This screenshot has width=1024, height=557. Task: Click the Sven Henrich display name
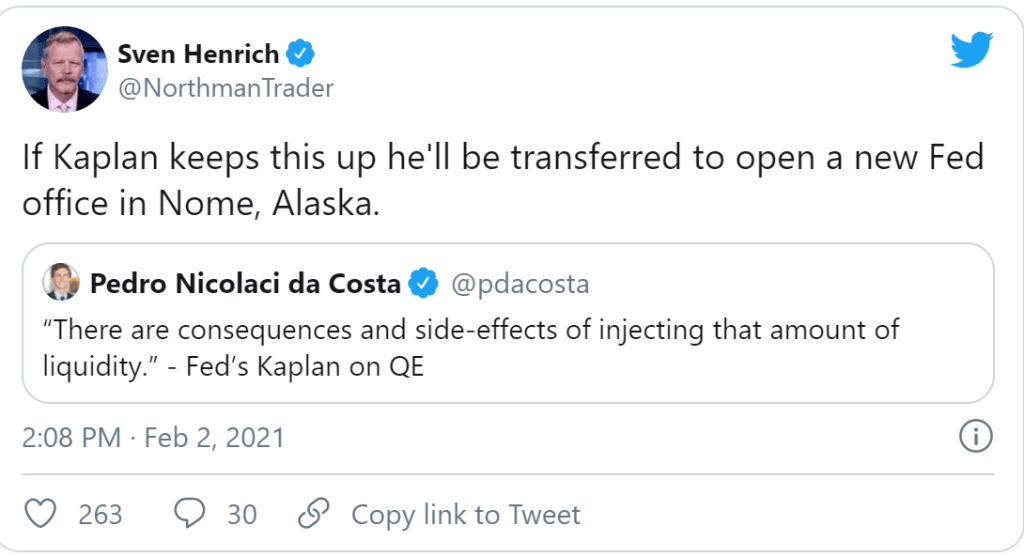tap(199, 52)
